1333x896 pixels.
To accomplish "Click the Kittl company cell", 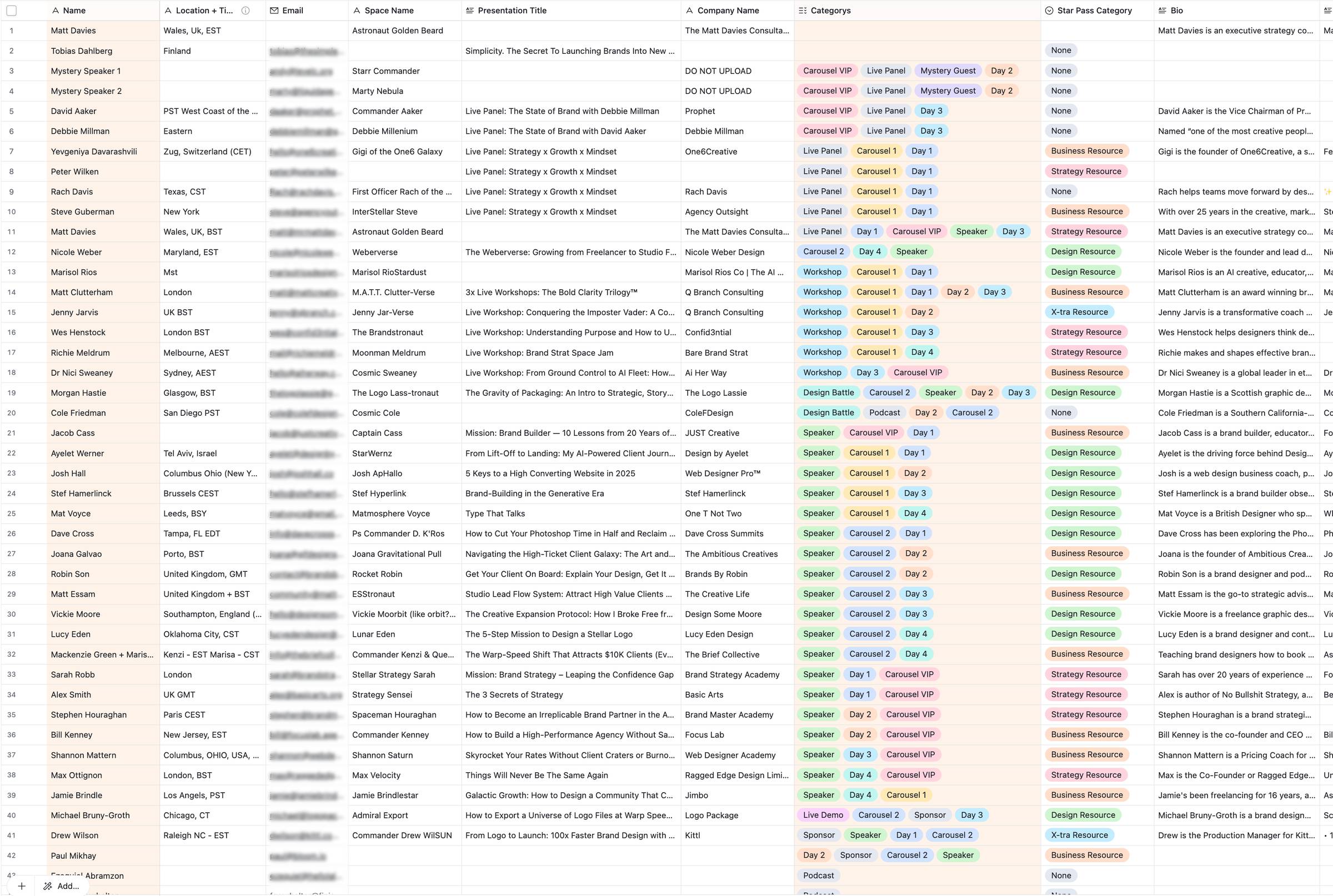I will coord(738,835).
